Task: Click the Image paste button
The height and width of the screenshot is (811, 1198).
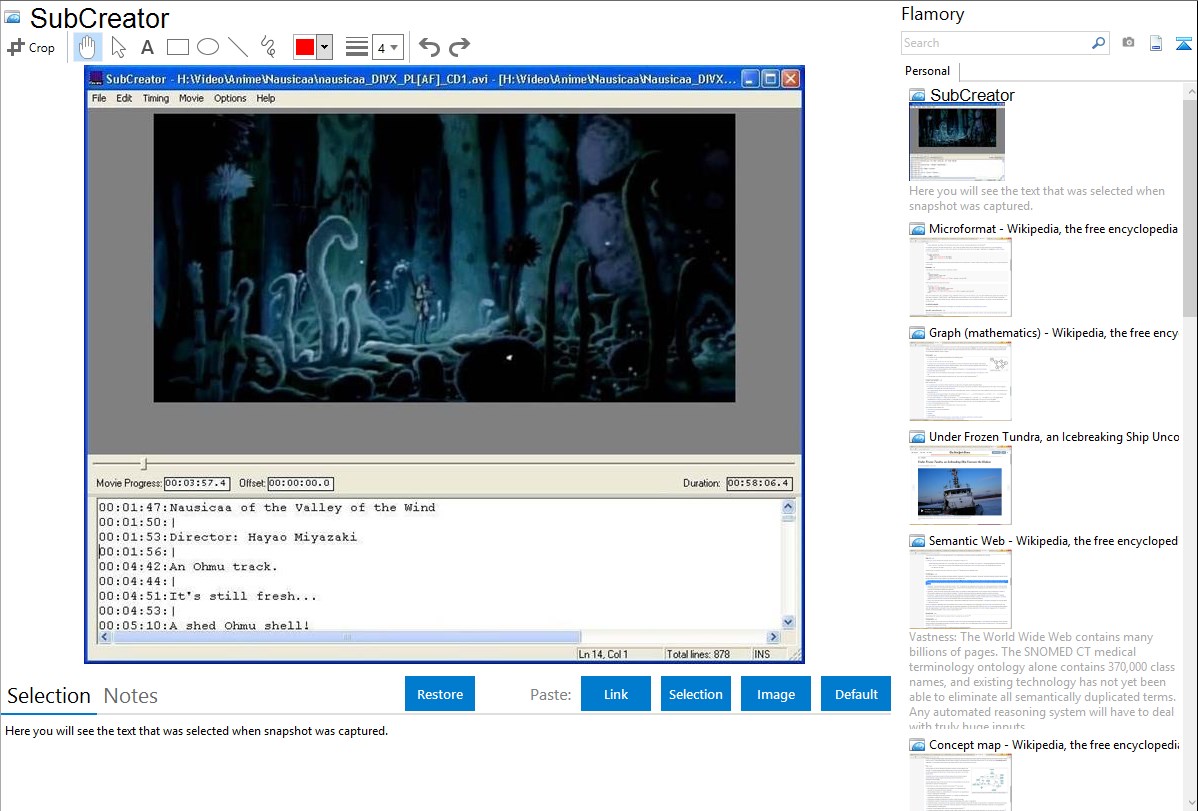Action: pos(775,694)
